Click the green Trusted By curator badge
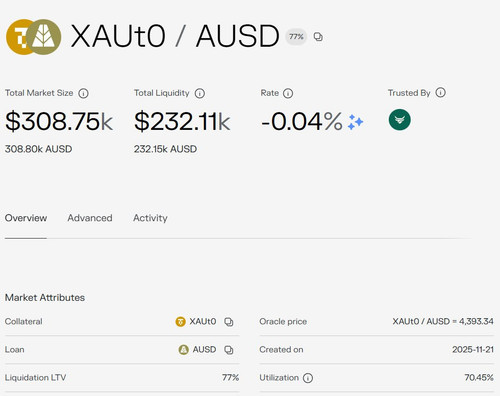This screenshot has width=500, height=396. pyautogui.click(x=400, y=120)
